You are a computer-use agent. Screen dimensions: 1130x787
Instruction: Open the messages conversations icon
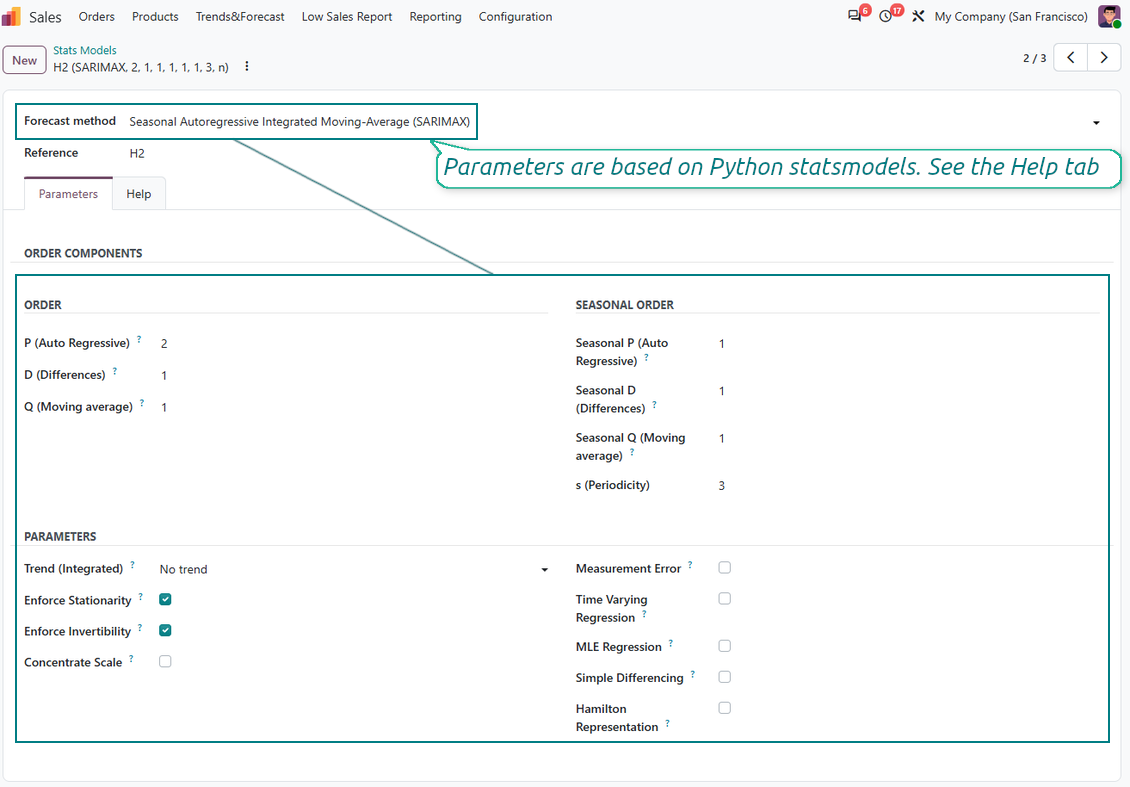(855, 16)
